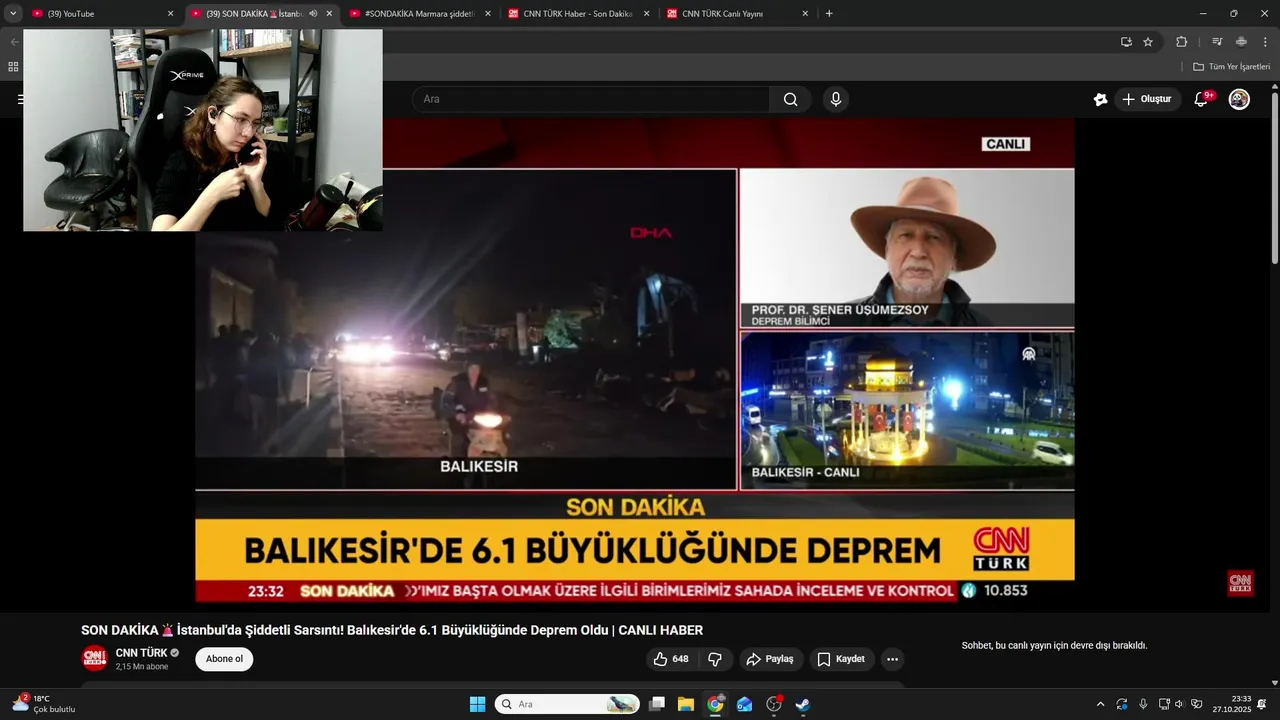
Task: Close the CNN TÜRK Canlı Yayını tab
Action: (805, 14)
